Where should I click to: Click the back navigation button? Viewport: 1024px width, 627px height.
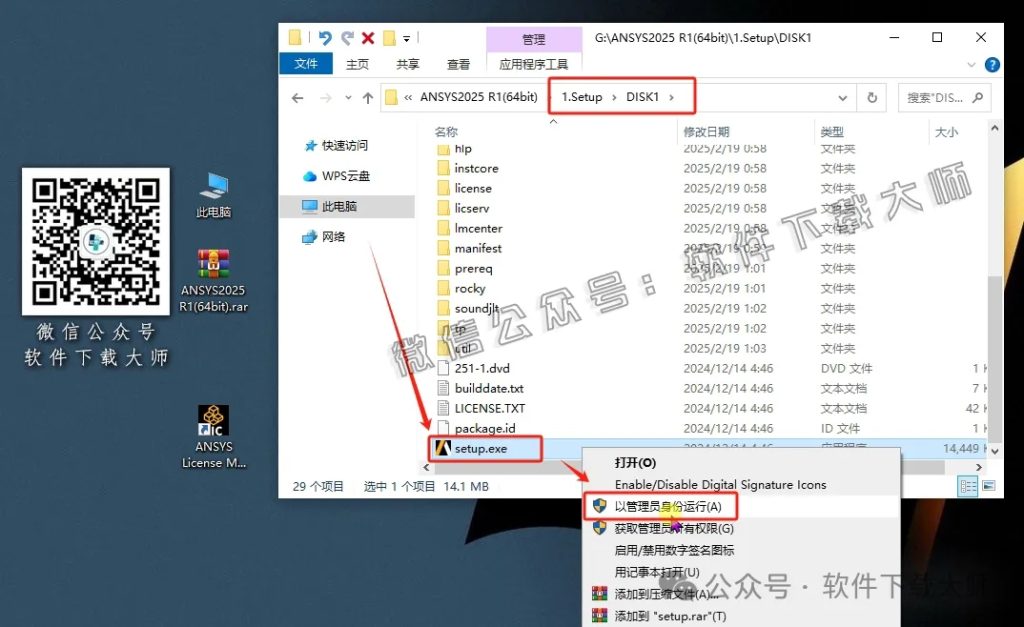tap(297, 96)
